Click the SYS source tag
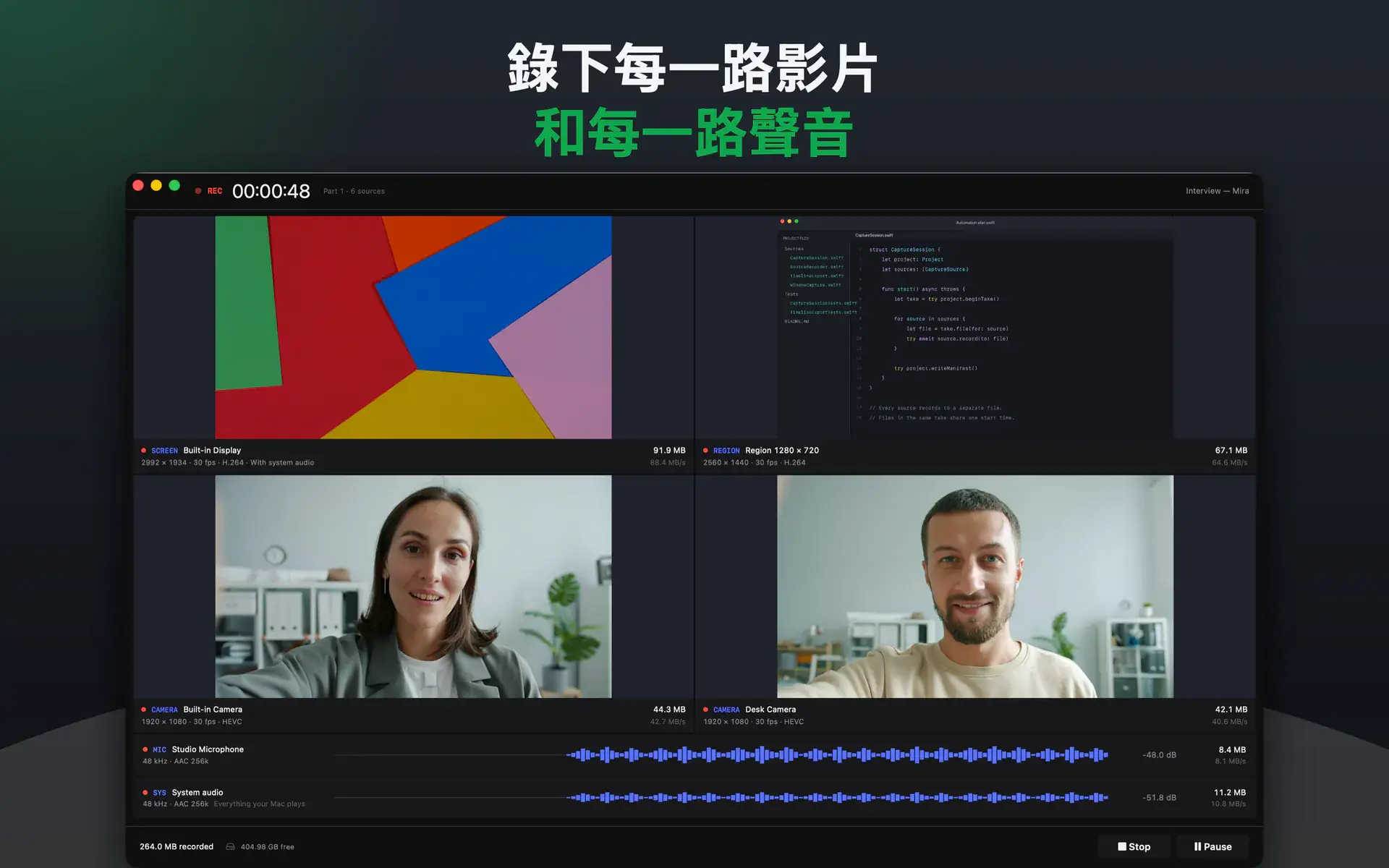Image resolution: width=1389 pixels, height=868 pixels. click(159, 793)
